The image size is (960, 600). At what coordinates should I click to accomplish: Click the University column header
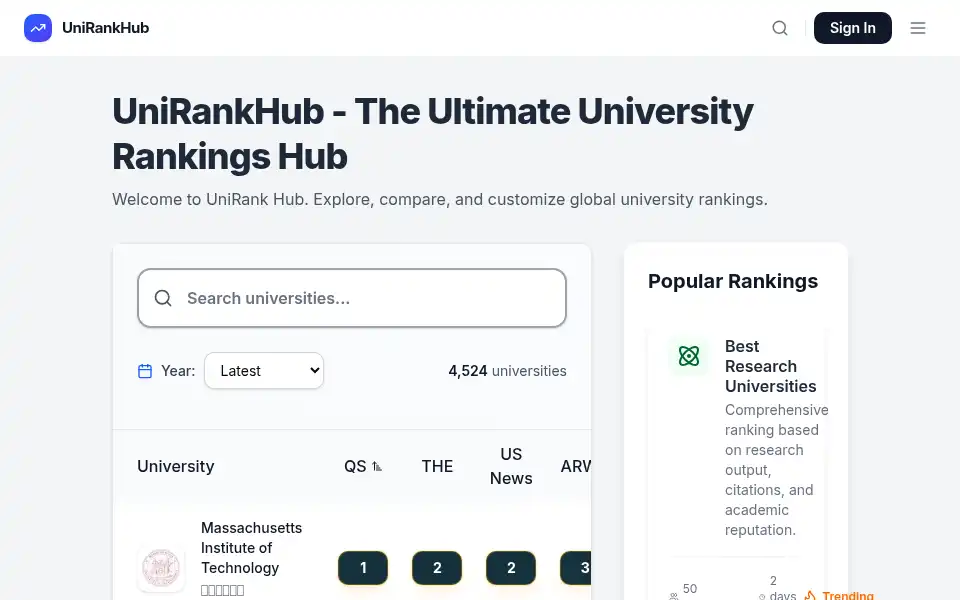[x=176, y=467]
